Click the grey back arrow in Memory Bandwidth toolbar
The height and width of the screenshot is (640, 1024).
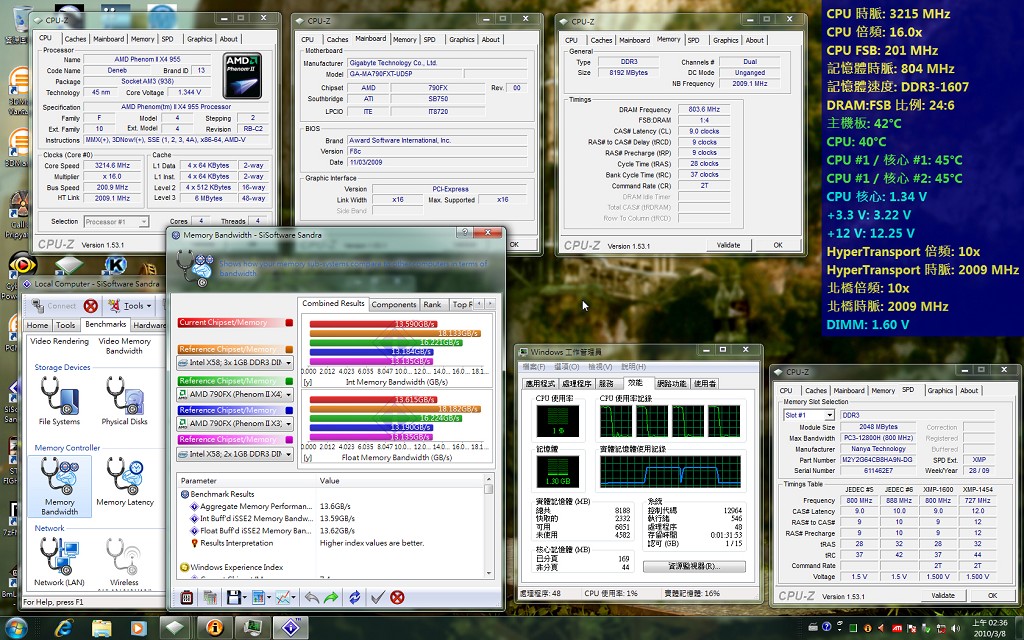(x=312, y=597)
